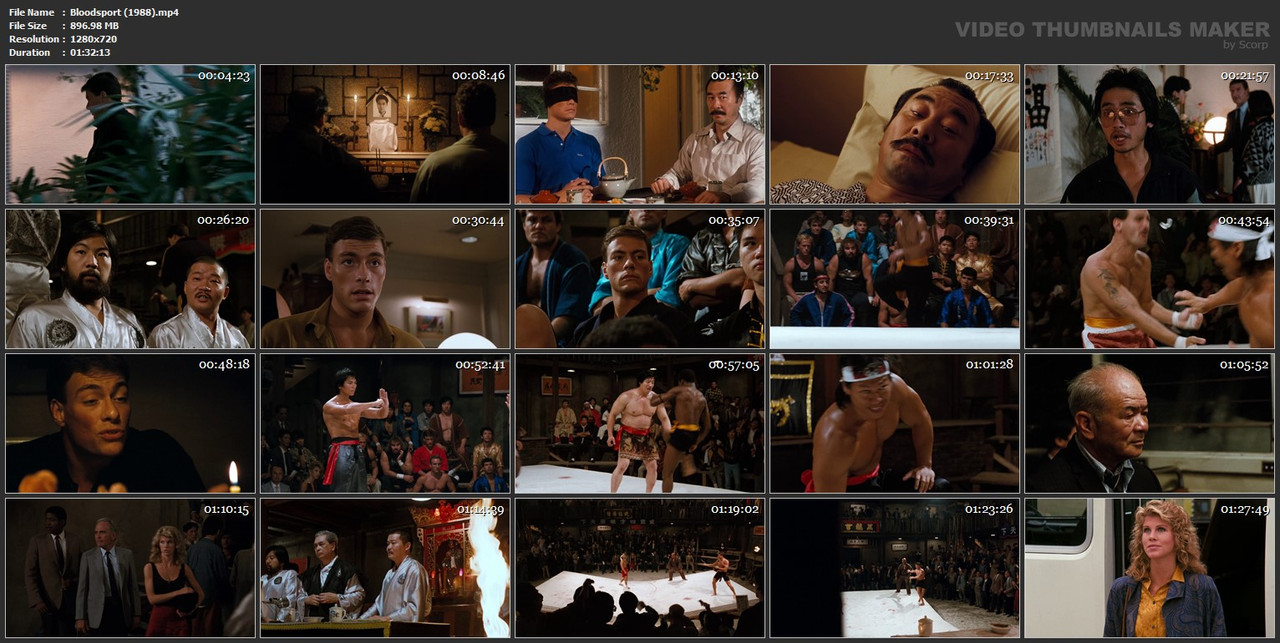Select the final thumbnail at 01:27:49
This screenshot has width=1280, height=643.
tap(1150, 568)
